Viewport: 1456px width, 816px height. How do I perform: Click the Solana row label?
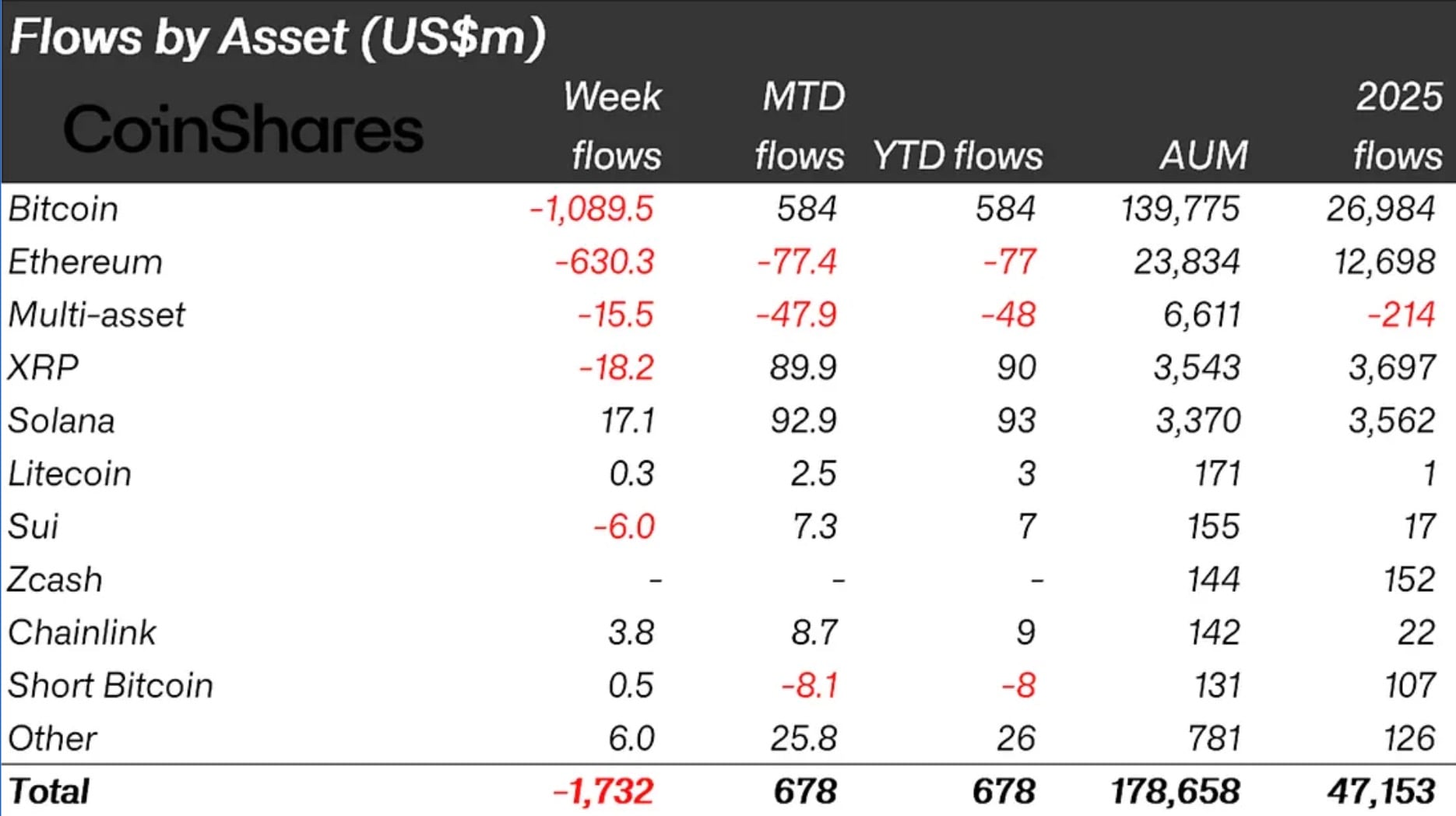(62, 421)
